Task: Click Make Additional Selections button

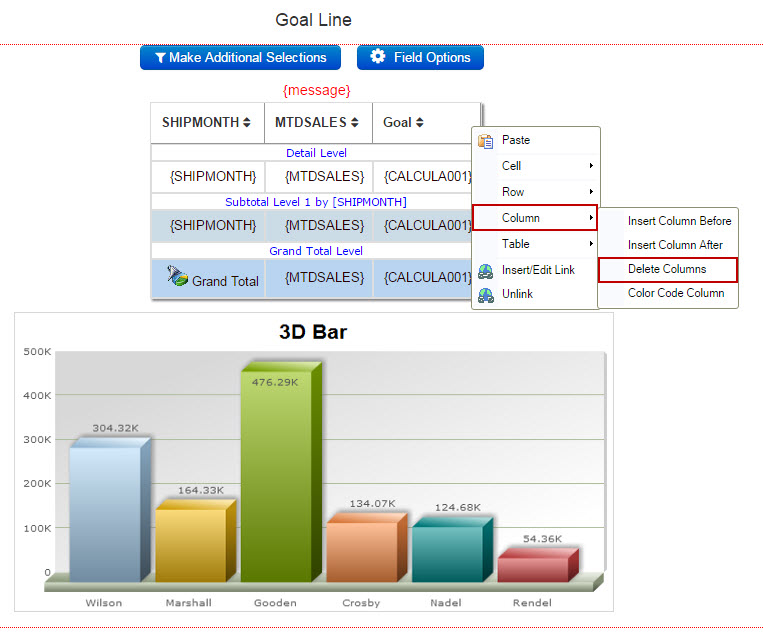Action: 240,57
